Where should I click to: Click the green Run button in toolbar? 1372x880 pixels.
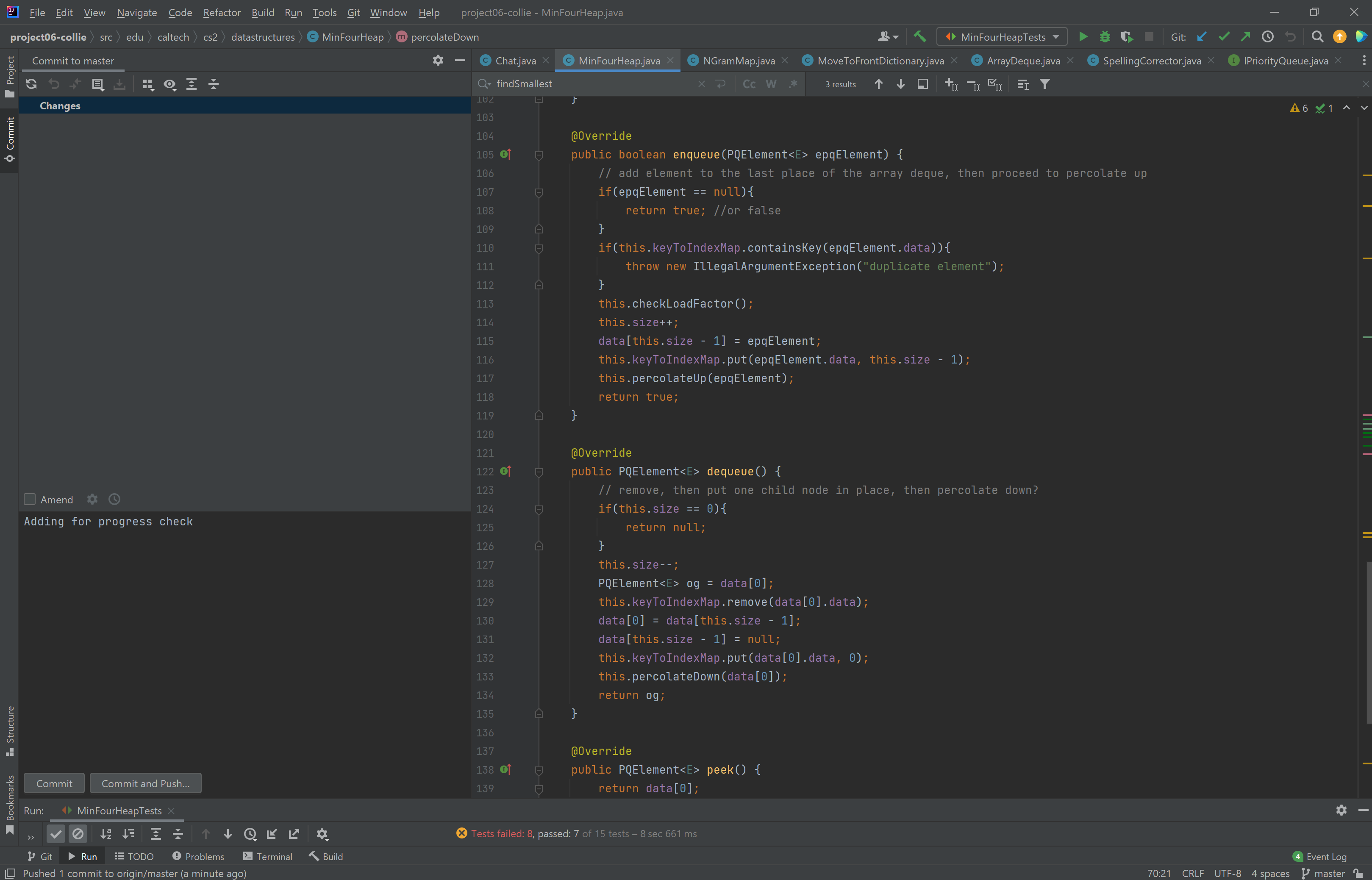1083,37
